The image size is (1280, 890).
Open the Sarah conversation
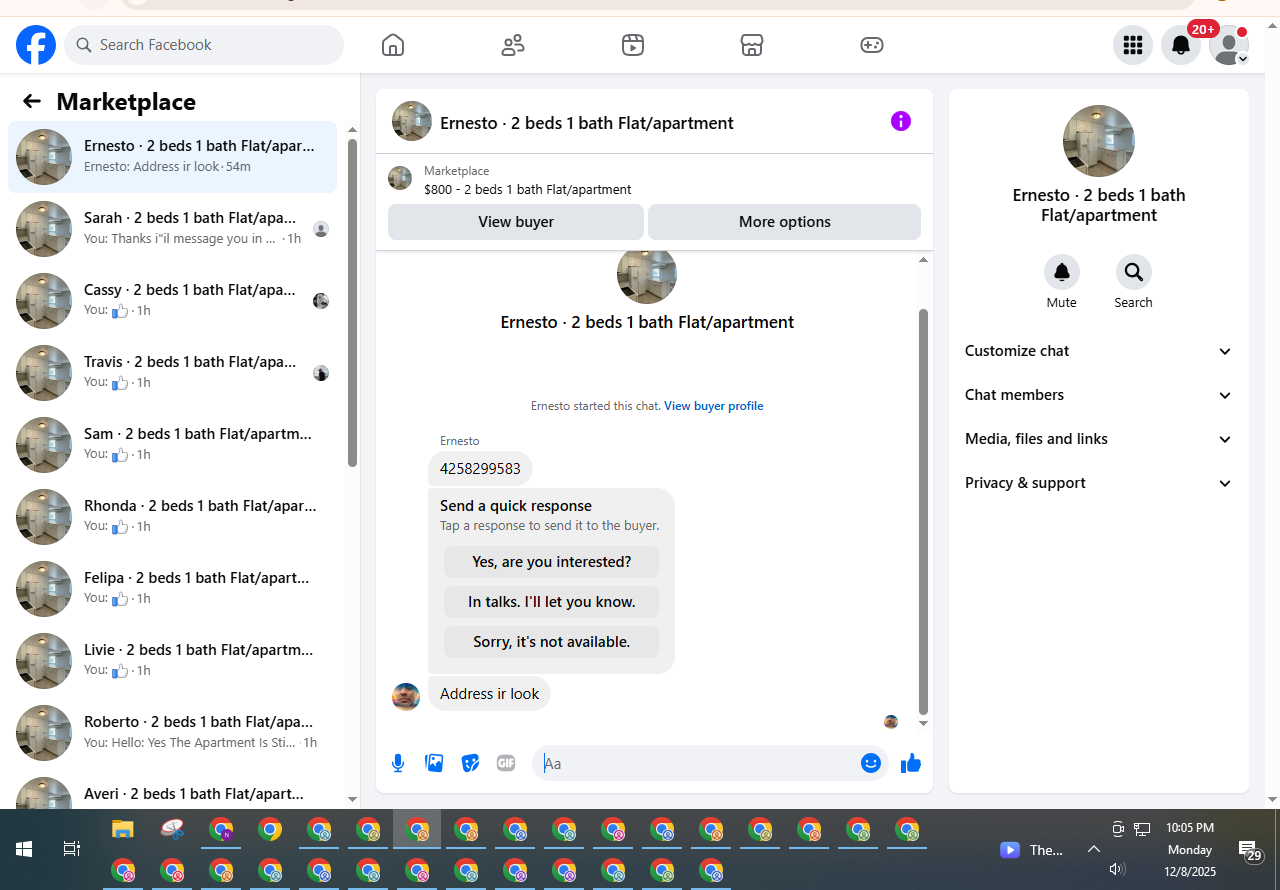click(x=172, y=229)
